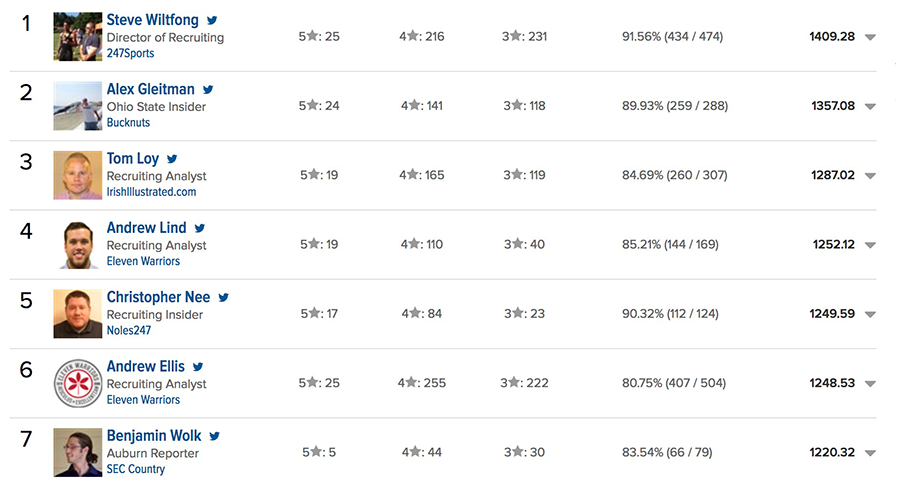904x490 pixels.
Task: Click Andrew Lind's Twitter bird icon
Action: pyautogui.click(x=199, y=228)
